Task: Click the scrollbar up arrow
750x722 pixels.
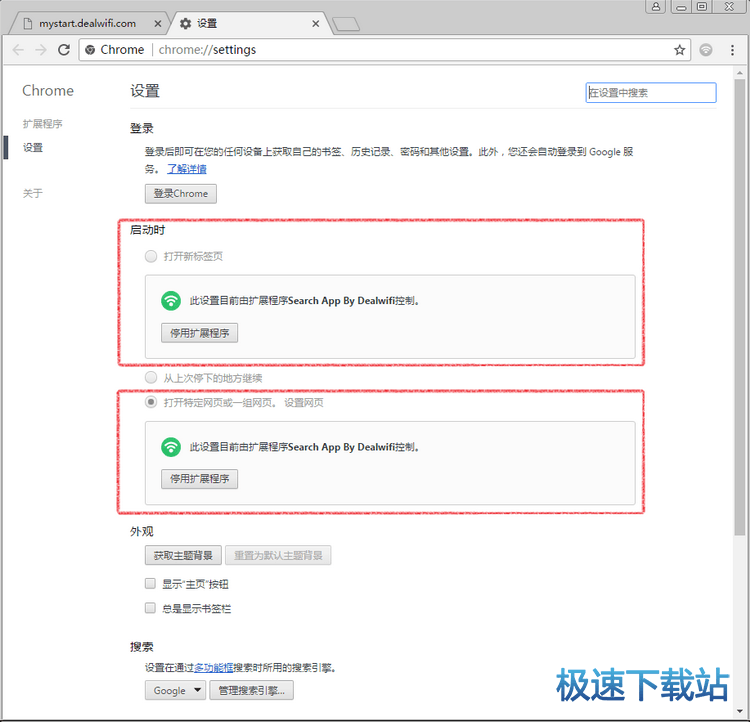Action: click(740, 73)
